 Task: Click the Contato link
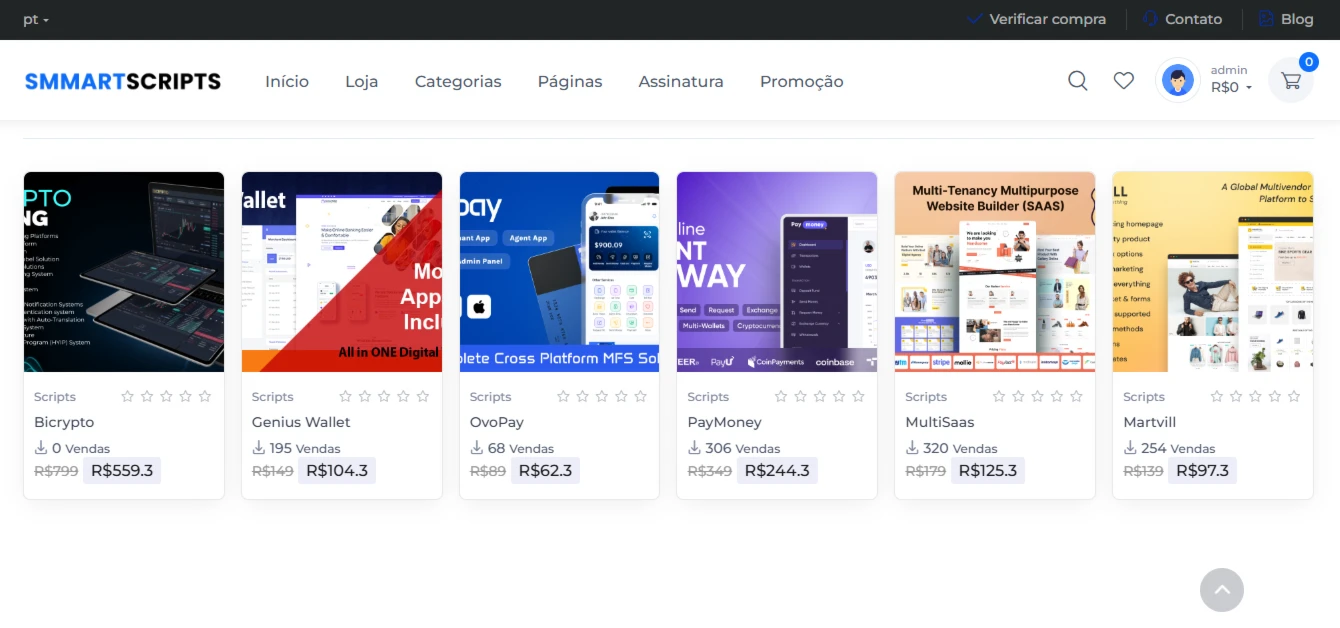[1193, 19]
